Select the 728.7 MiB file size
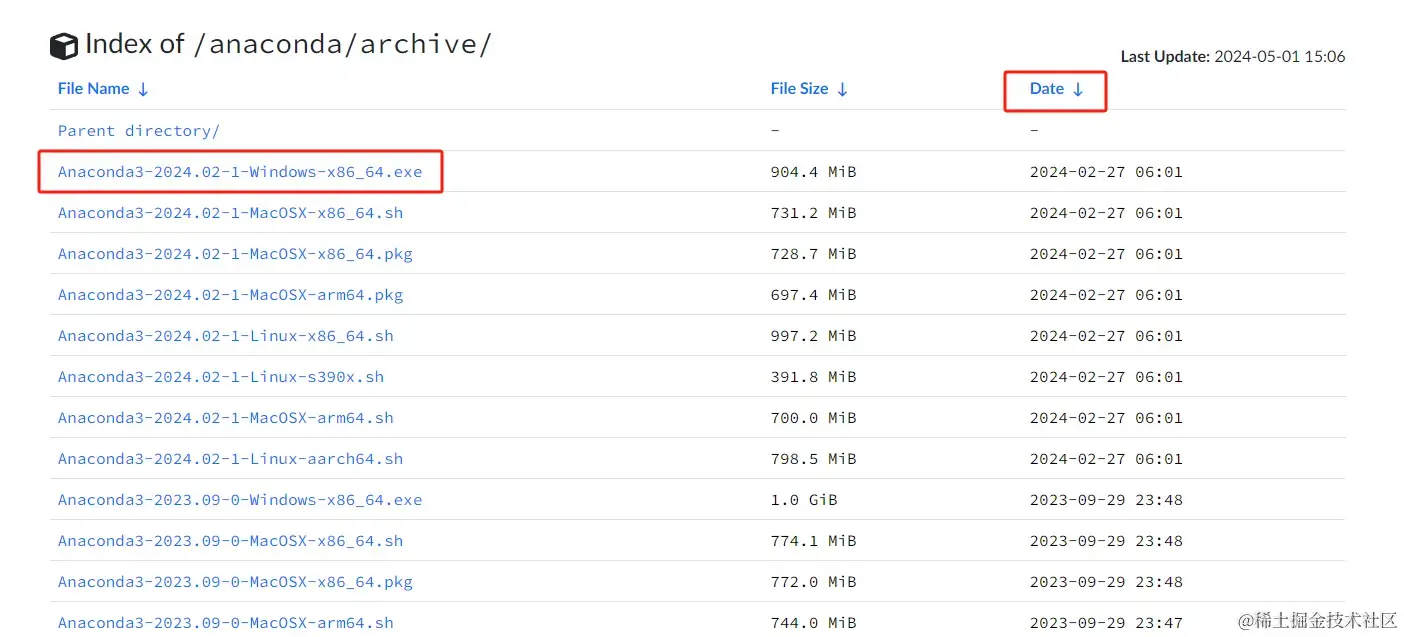 tap(814, 253)
